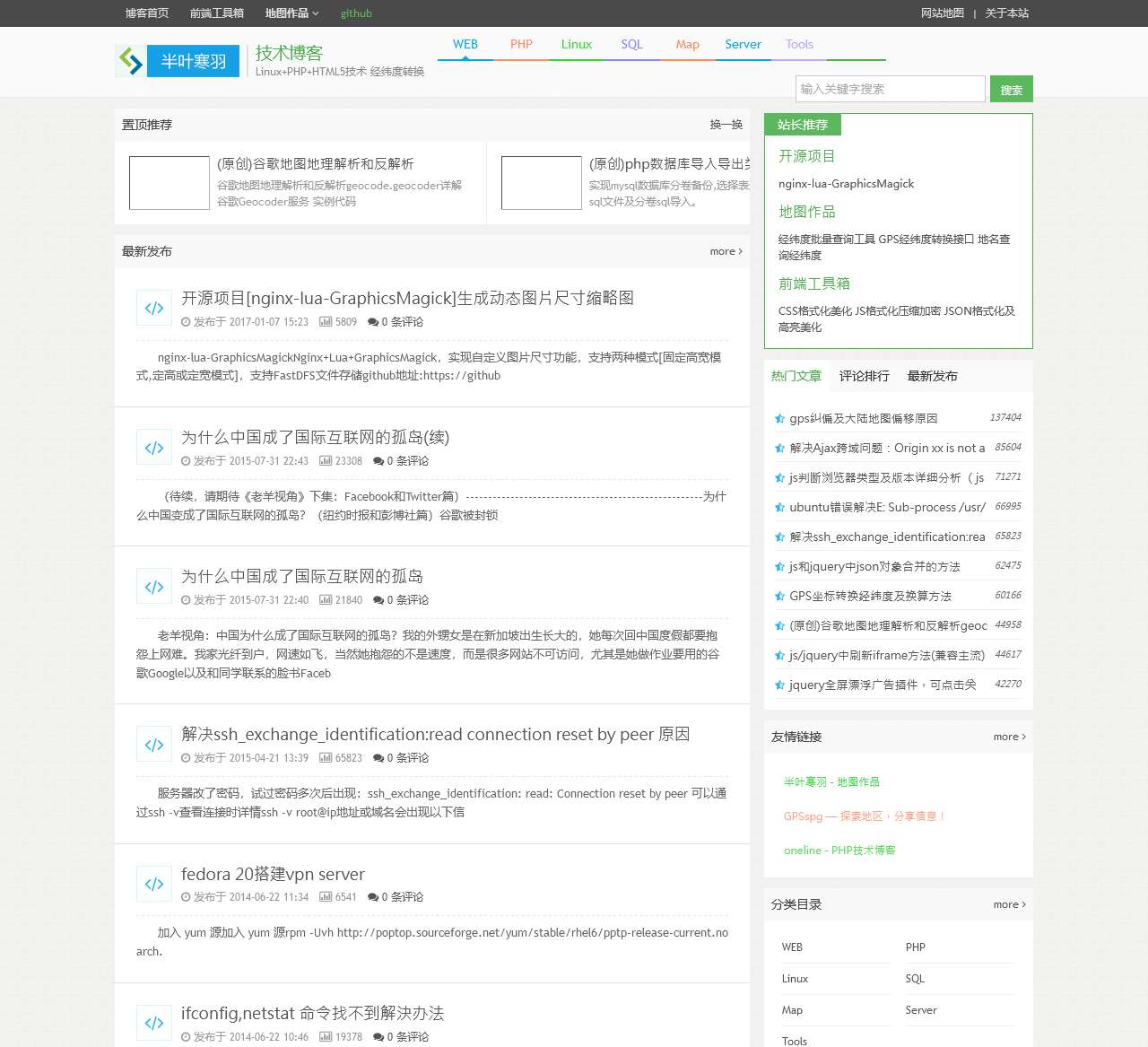Select the Linux navigation tab
Image resolution: width=1148 pixels, height=1047 pixels.
(577, 44)
